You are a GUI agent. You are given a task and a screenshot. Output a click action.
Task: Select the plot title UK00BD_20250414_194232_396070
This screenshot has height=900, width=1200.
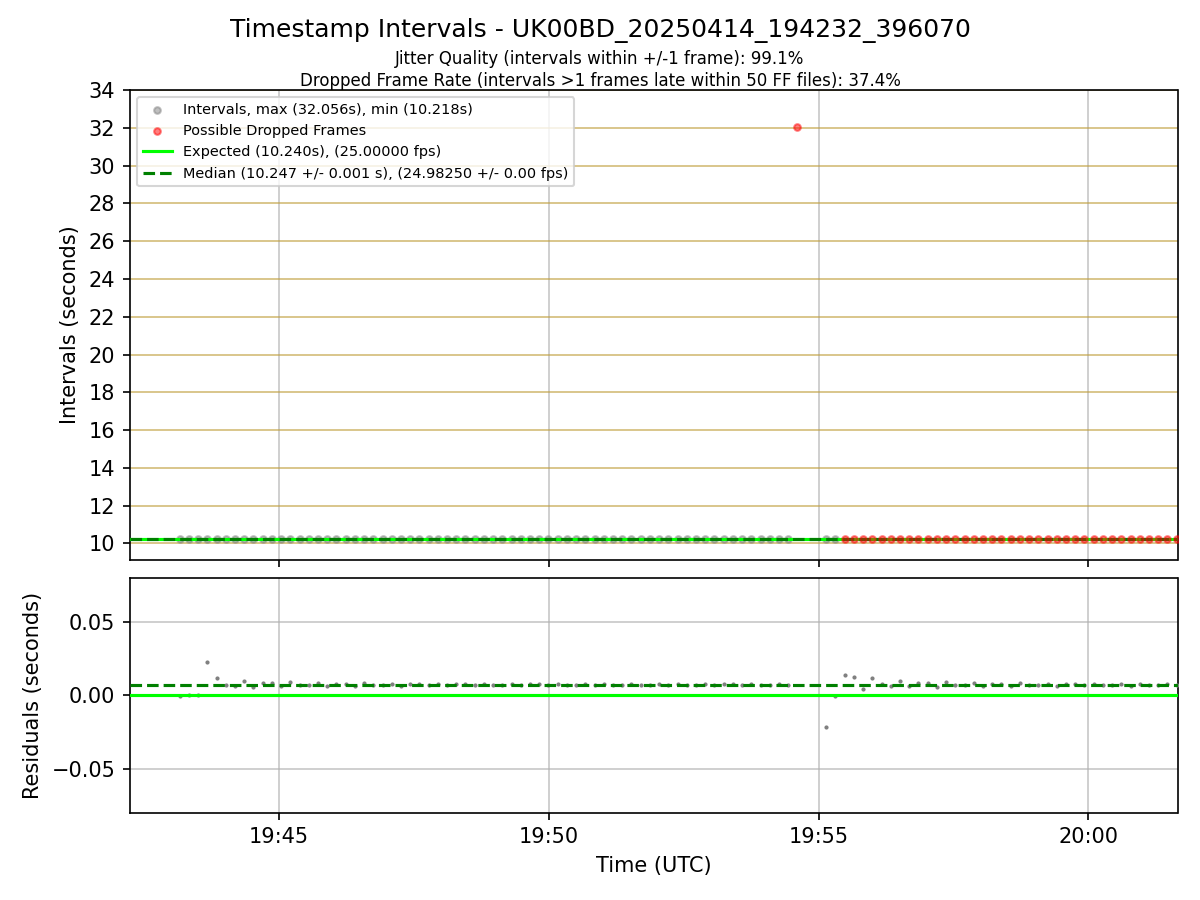(x=600, y=29)
